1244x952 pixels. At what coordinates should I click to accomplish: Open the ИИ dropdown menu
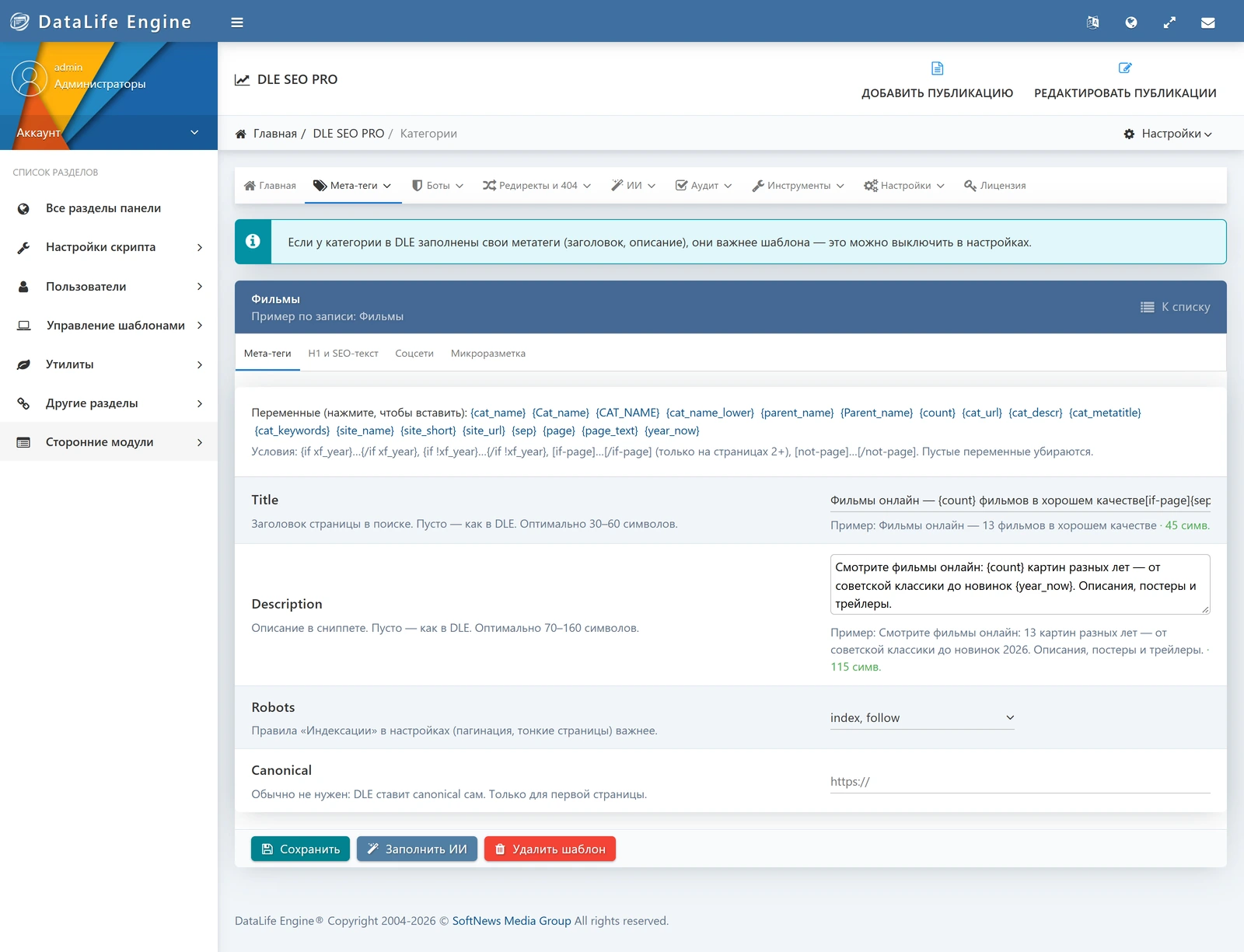[x=633, y=186]
